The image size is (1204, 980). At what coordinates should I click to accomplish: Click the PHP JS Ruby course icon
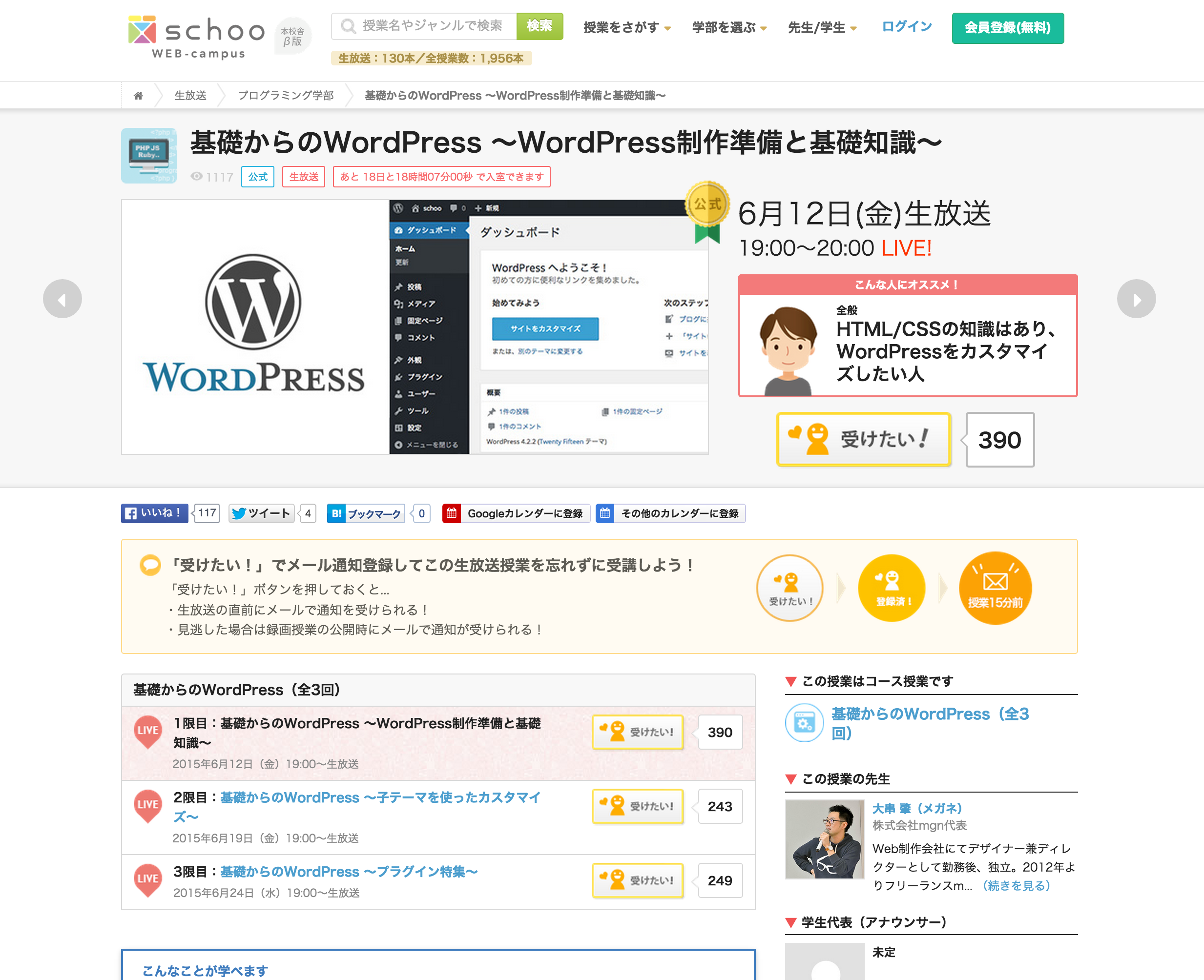pyautogui.click(x=149, y=155)
